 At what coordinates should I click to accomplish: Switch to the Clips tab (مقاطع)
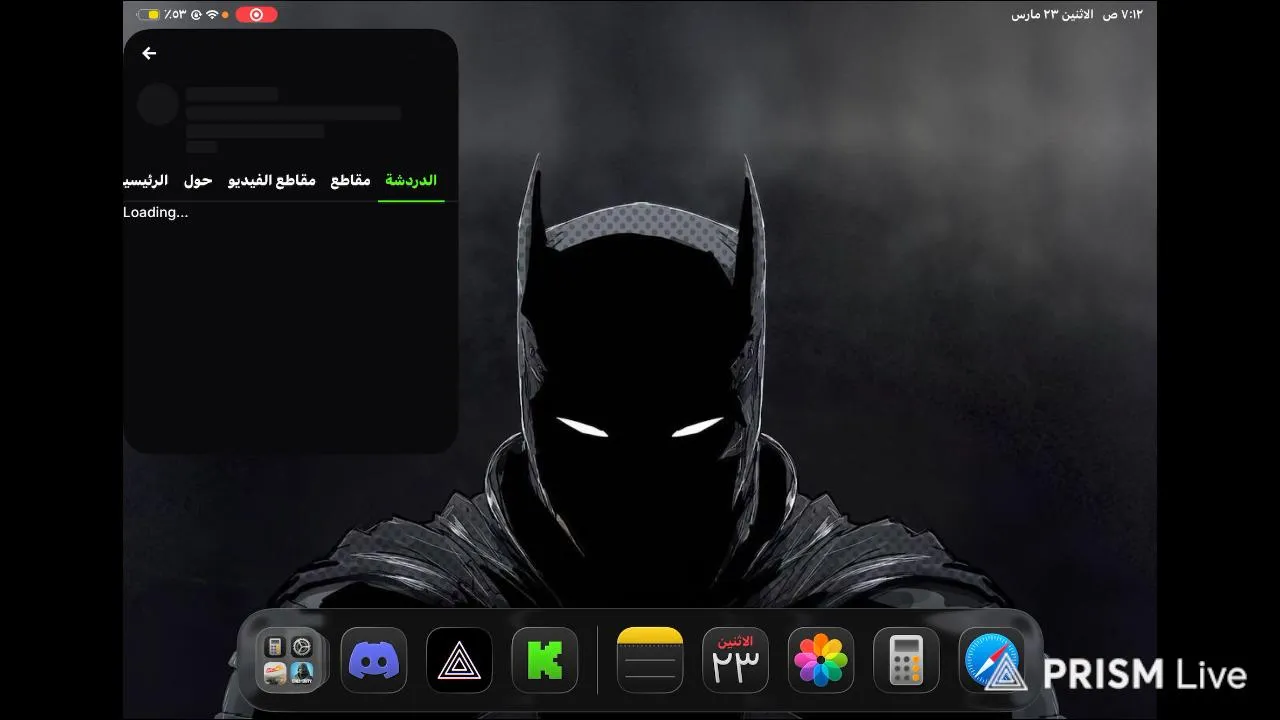tap(350, 181)
